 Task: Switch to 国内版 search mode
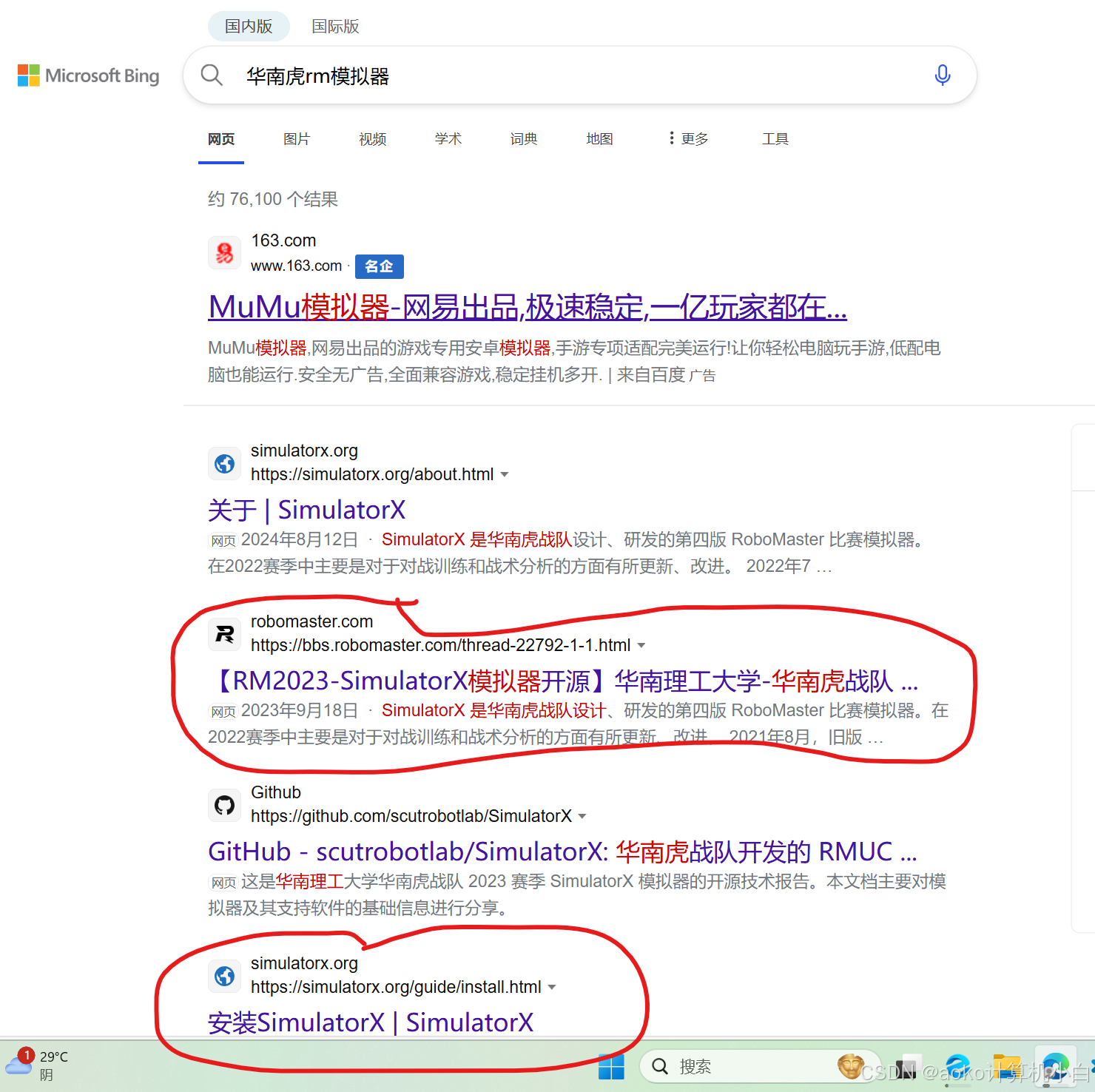tap(249, 27)
